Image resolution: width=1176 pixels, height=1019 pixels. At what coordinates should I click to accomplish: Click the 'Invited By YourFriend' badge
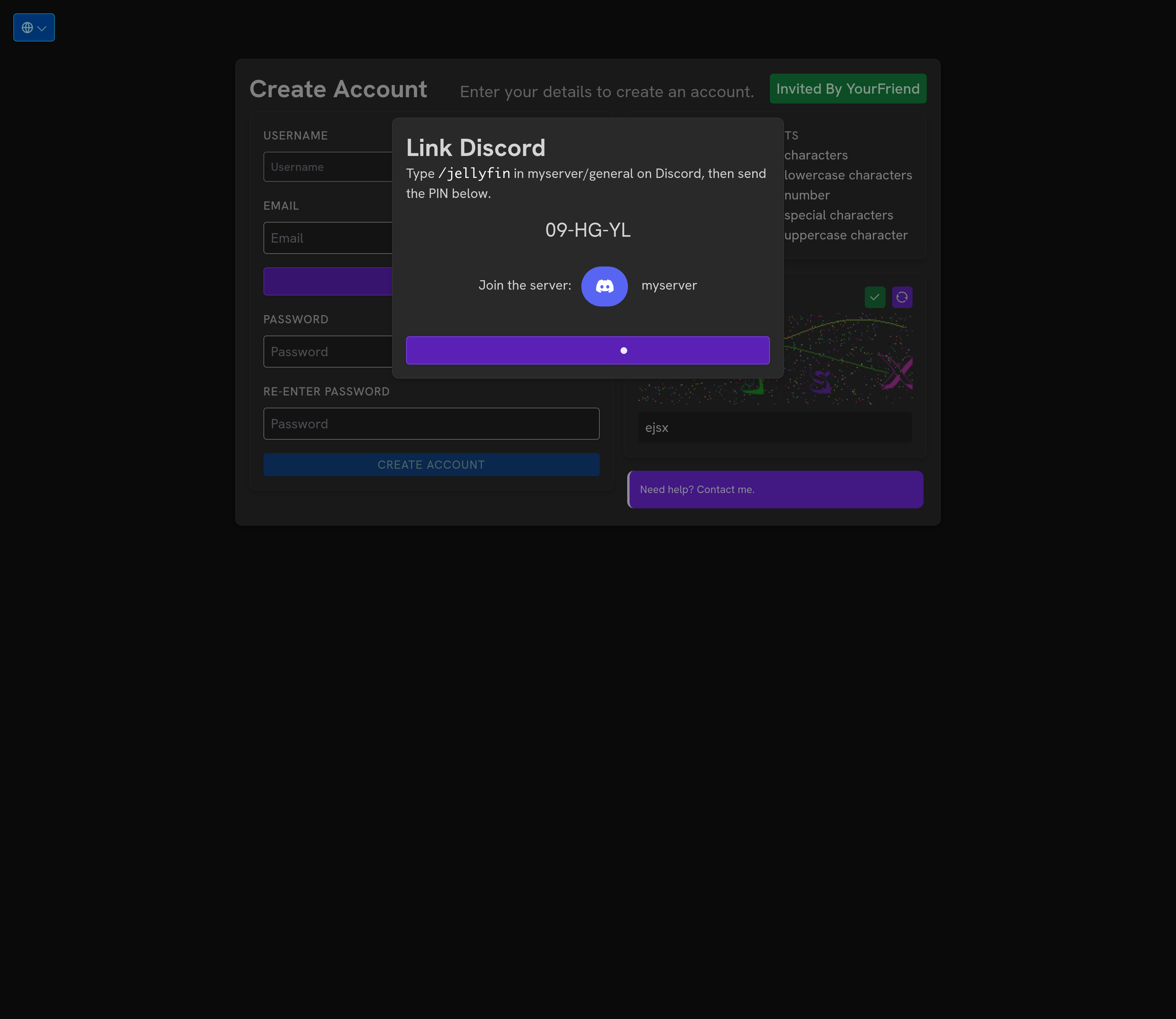(848, 88)
